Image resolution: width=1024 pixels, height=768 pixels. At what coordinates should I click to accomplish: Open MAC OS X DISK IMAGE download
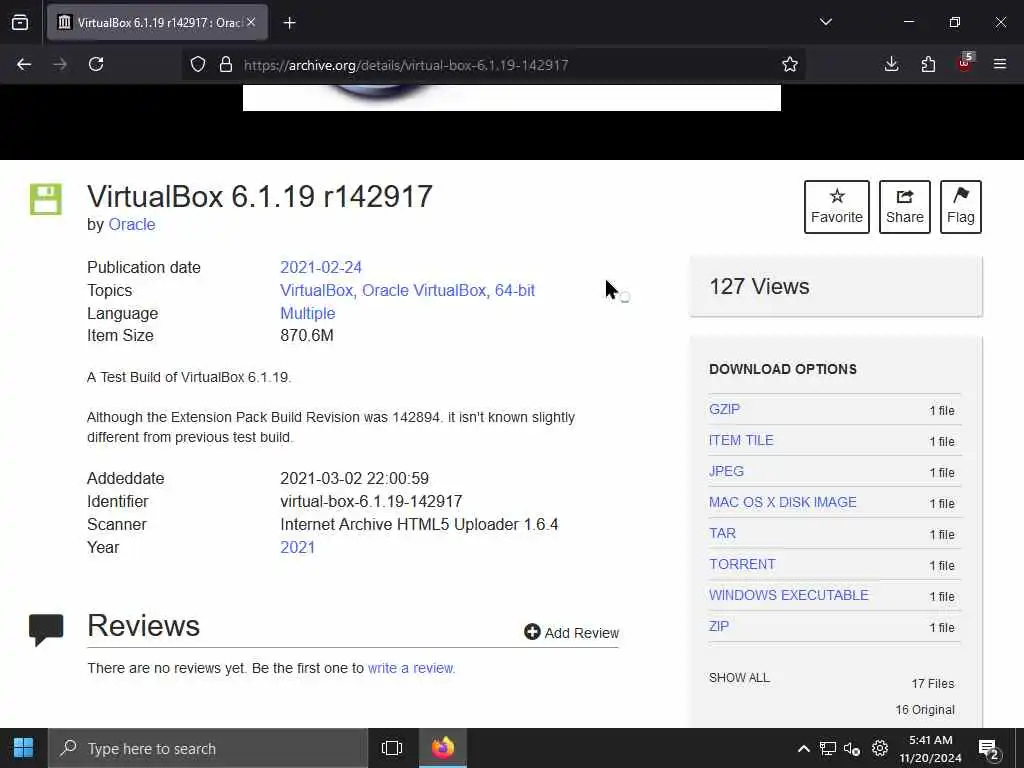click(x=782, y=502)
